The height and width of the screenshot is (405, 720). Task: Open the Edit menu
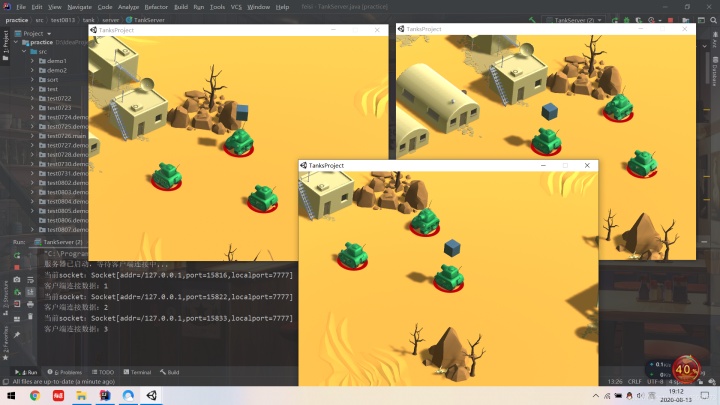coord(37,7)
